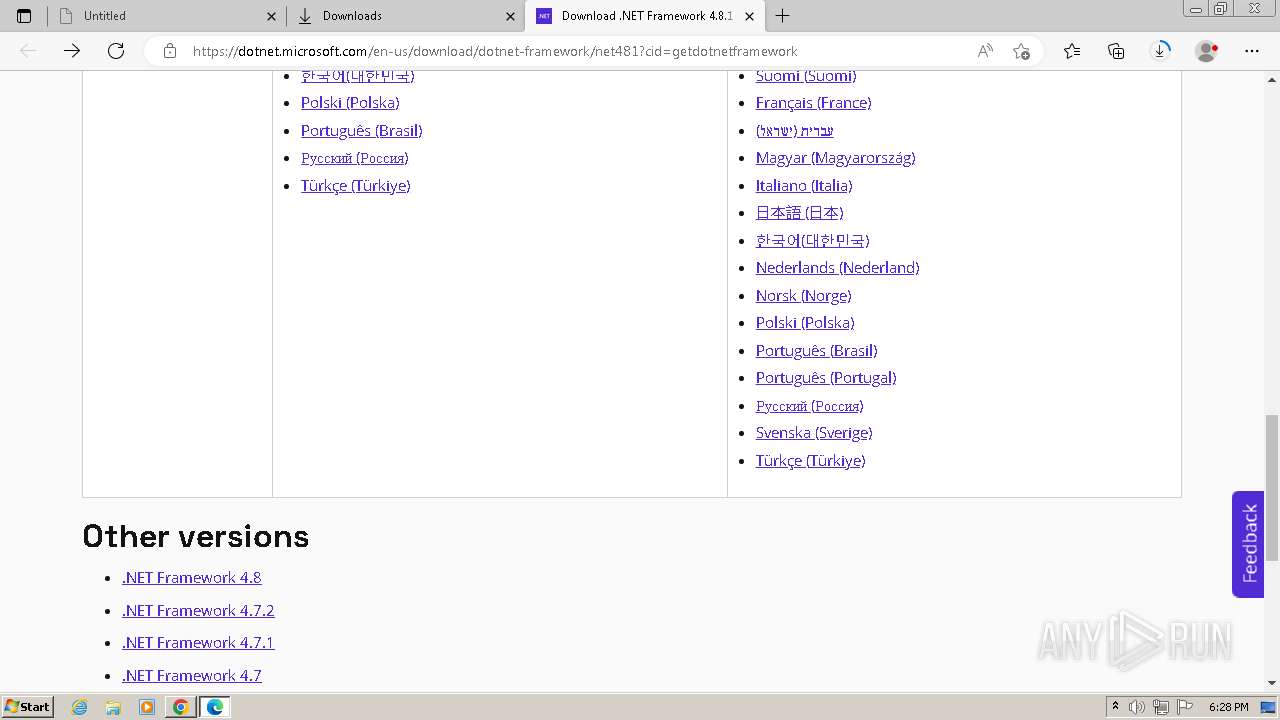1280x720 pixels.
Task: Open Русский (Россия) in right column
Action: (x=810, y=406)
